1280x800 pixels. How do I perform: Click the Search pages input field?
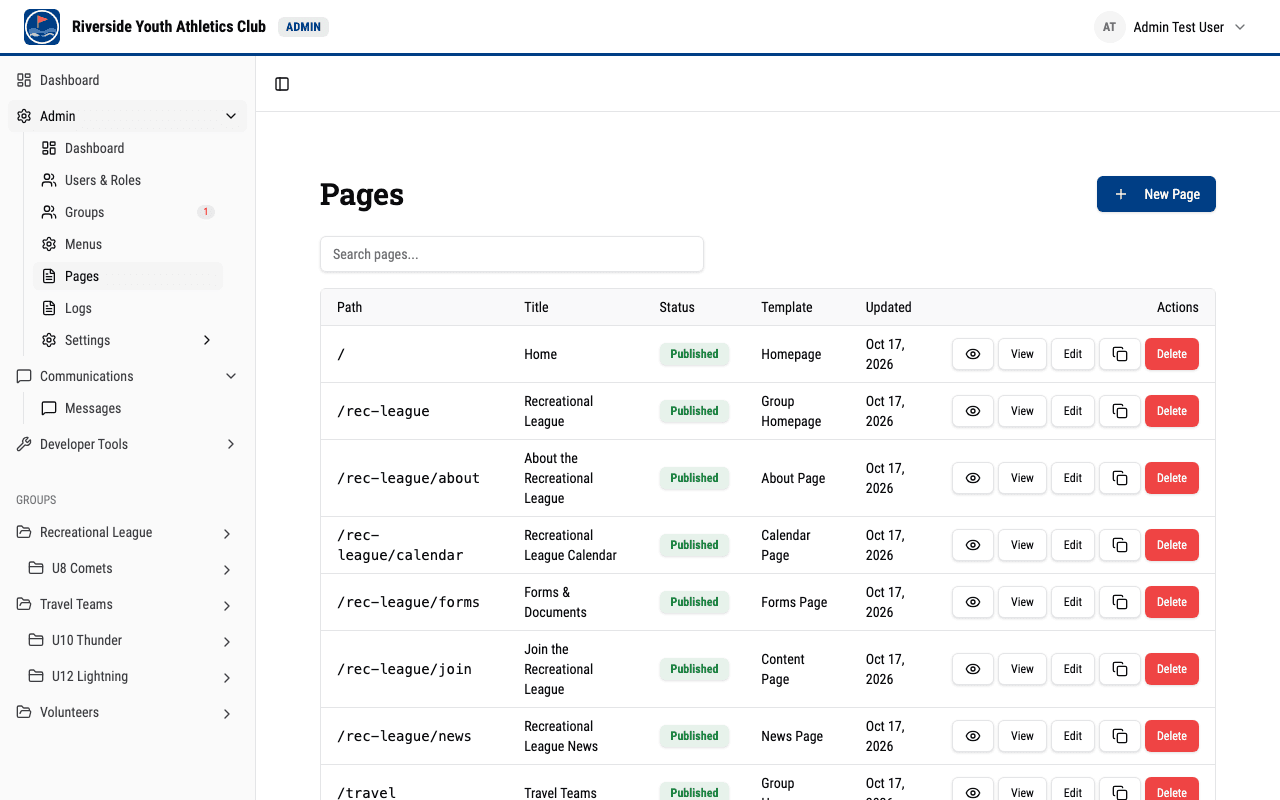pos(512,254)
